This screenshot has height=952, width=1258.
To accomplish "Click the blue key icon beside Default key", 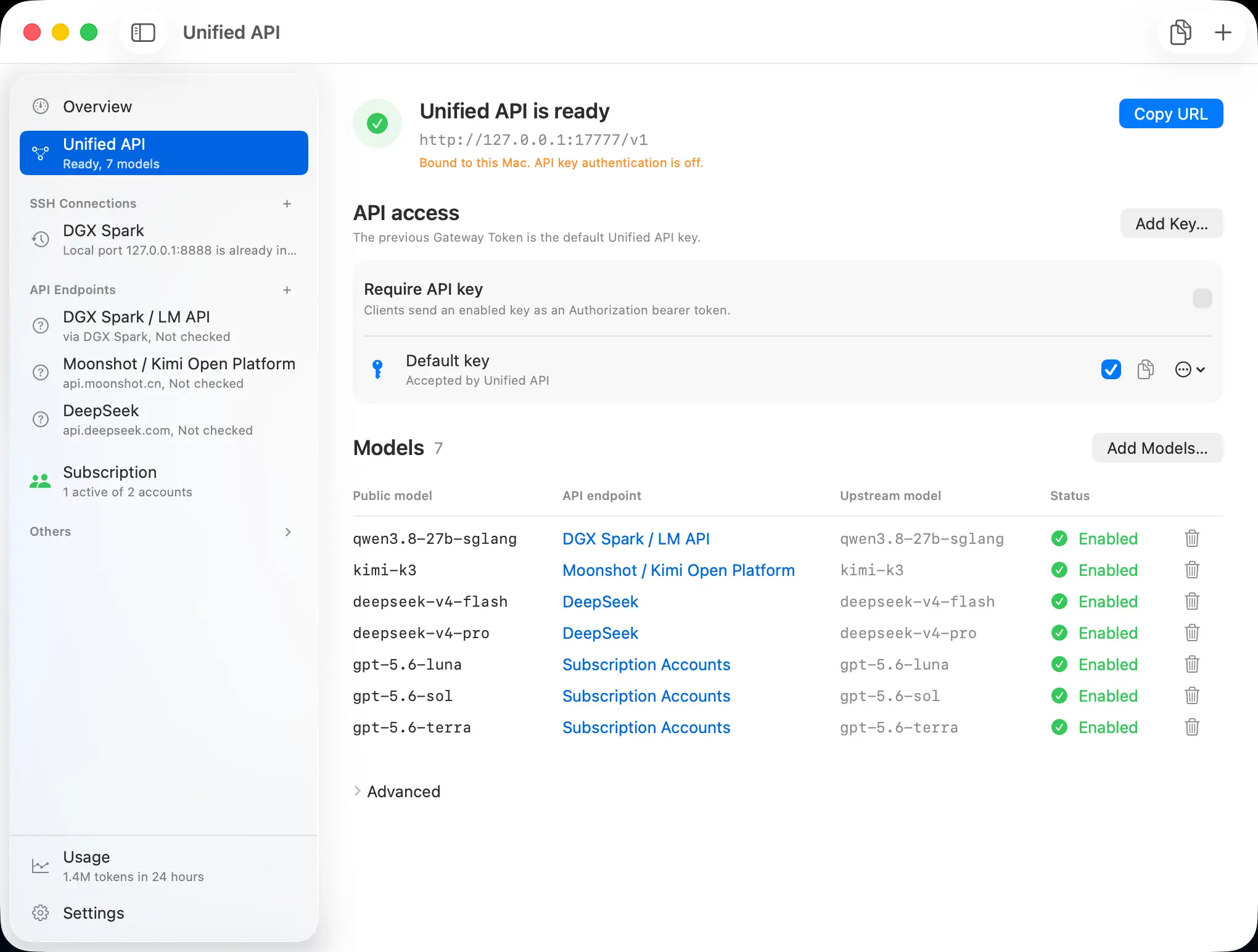I will pos(377,369).
